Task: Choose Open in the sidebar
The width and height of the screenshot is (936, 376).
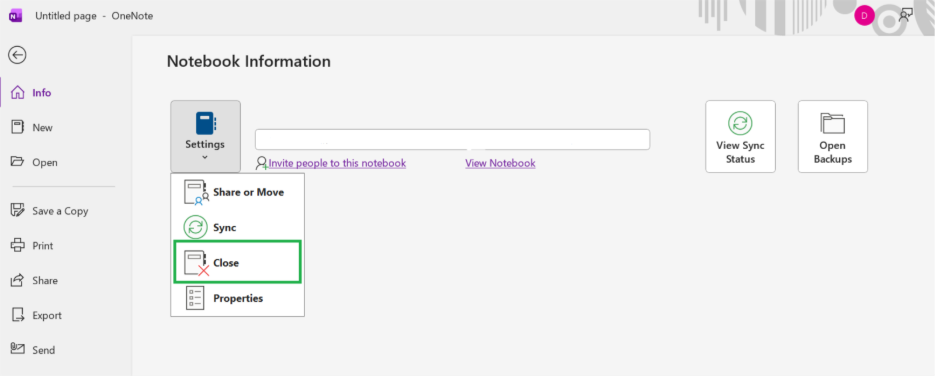Action: pyautogui.click(x=35, y=162)
